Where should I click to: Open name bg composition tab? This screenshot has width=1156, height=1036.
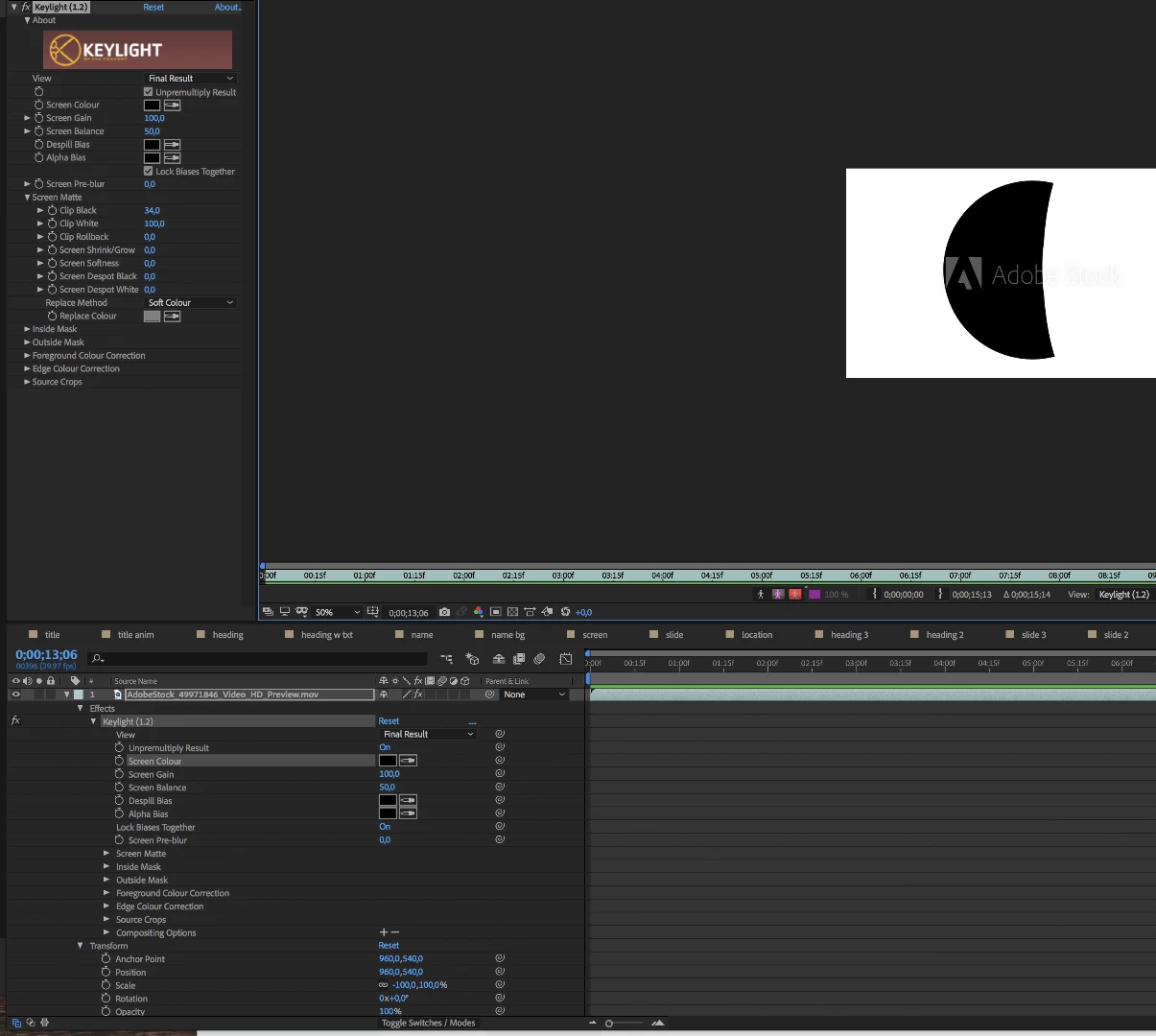[508, 635]
